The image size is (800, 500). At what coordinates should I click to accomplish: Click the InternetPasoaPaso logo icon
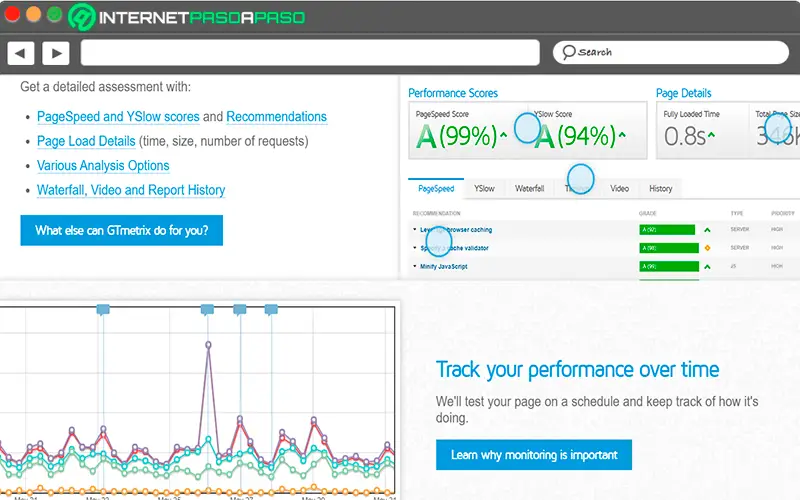click(82, 17)
